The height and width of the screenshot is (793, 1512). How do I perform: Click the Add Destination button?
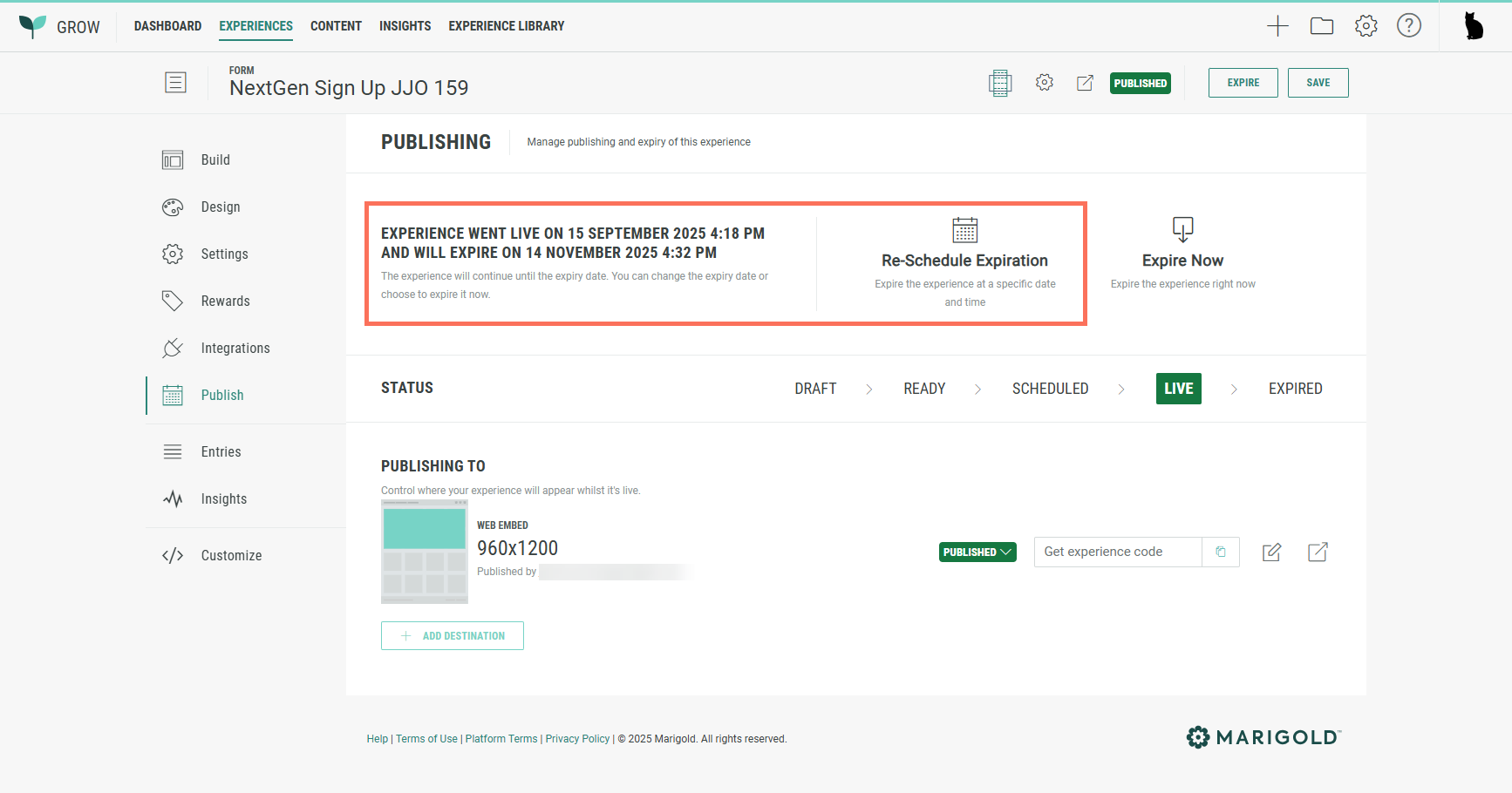pos(452,635)
